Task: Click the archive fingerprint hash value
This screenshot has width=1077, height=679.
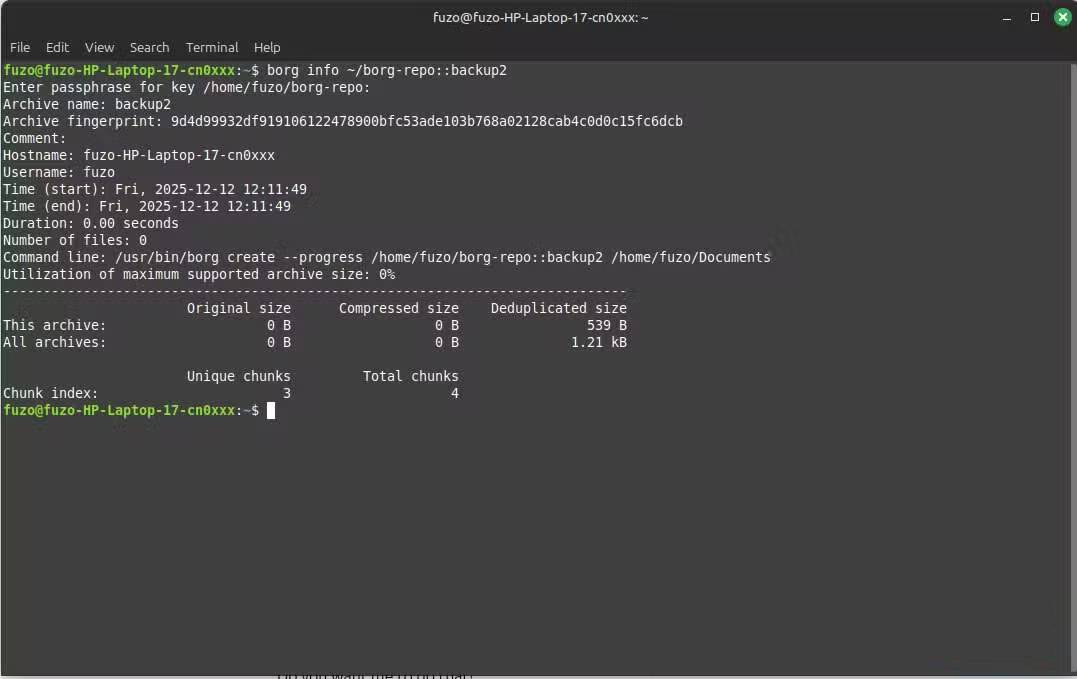Action: 427,122
